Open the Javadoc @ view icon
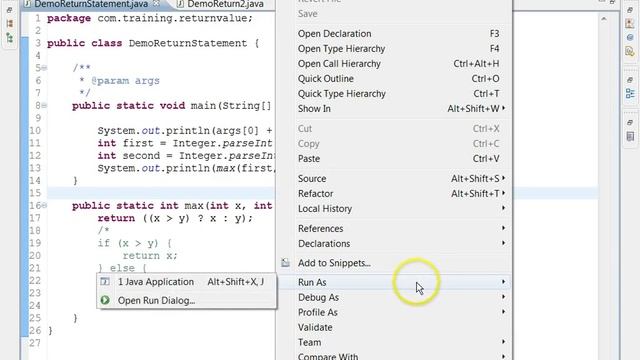 [x=630, y=38]
